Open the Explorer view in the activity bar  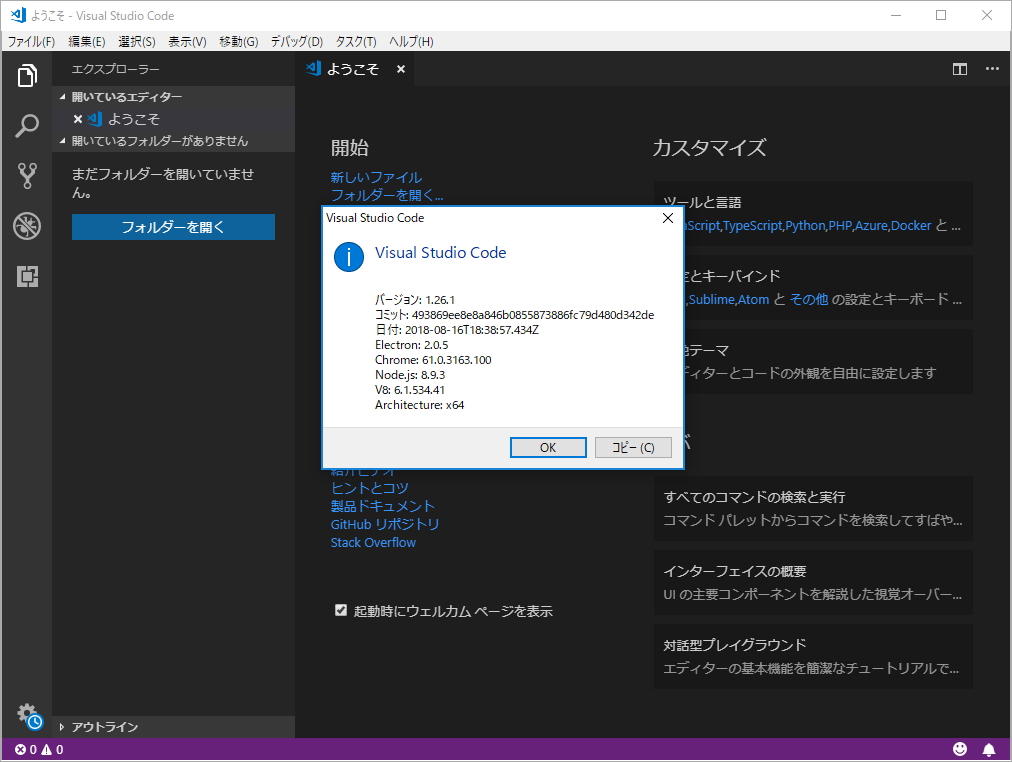(27, 75)
